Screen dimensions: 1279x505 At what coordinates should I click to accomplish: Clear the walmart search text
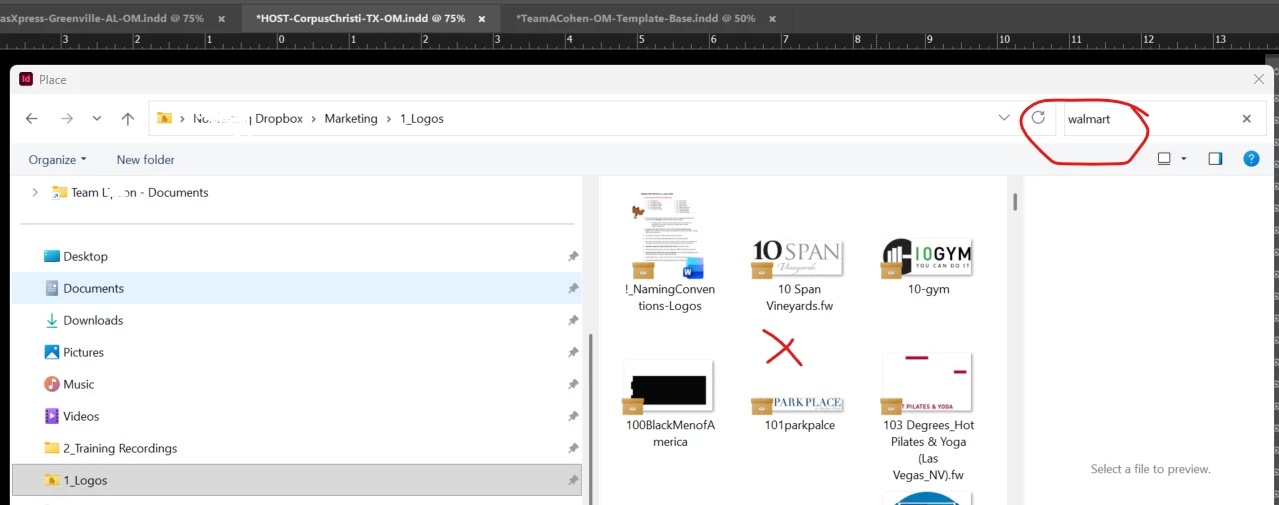pos(1247,118)
